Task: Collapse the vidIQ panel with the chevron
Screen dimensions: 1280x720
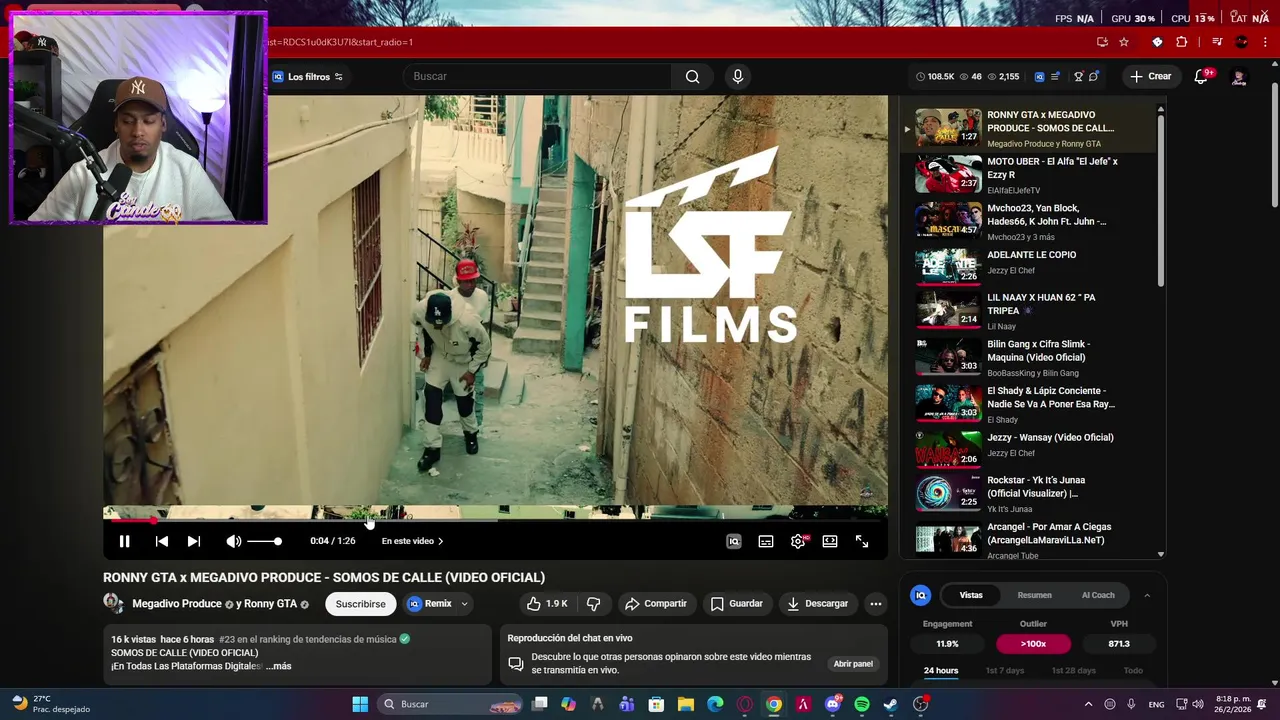Action: coord(1147,595)
